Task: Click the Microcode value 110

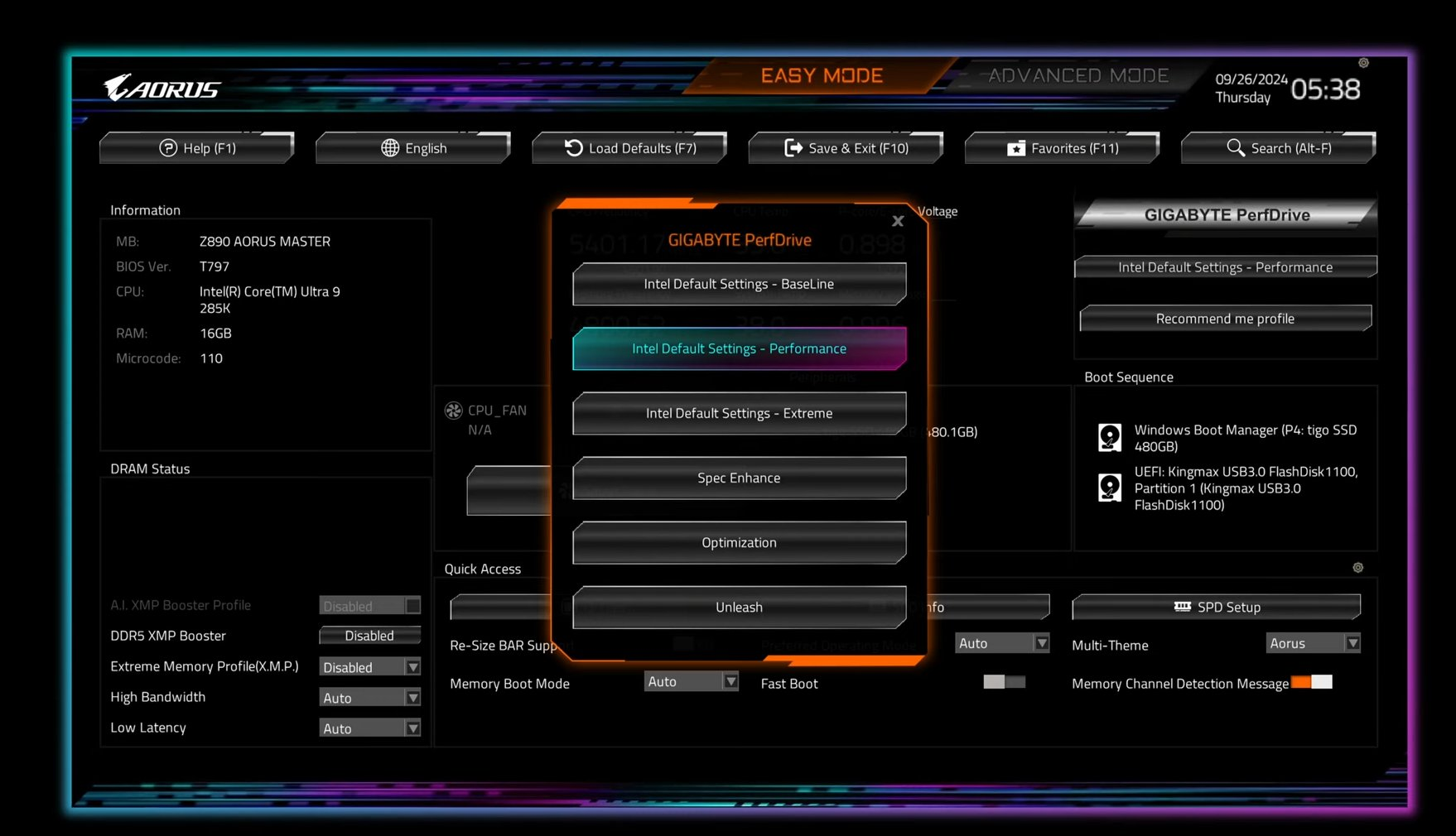Action: (211, 358)
